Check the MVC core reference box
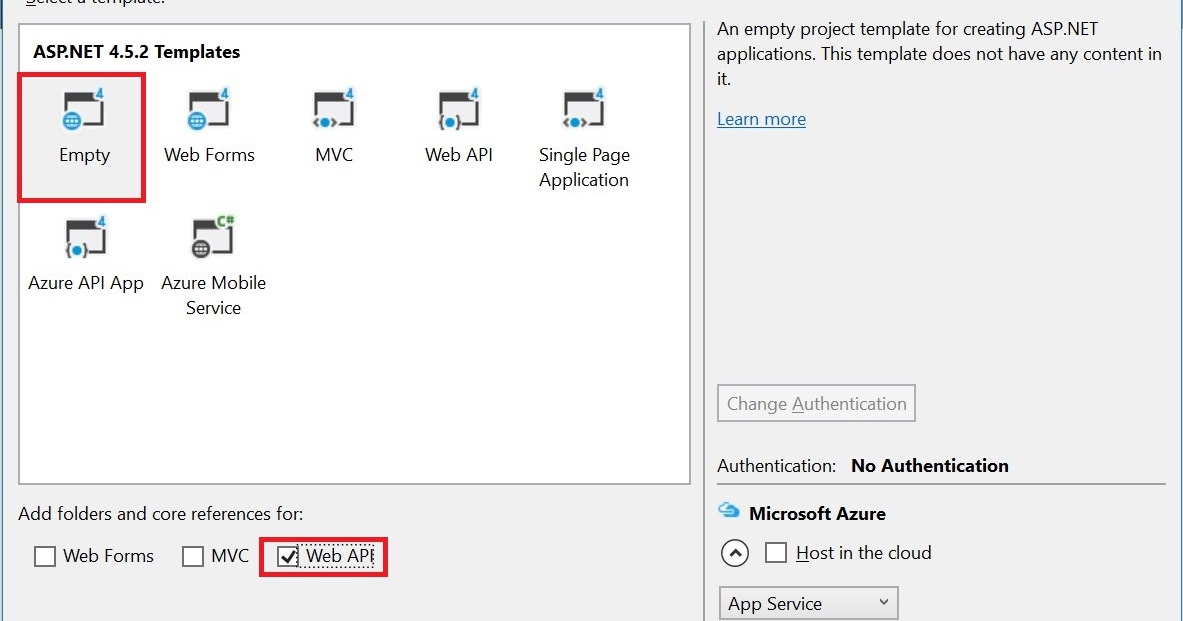1183x621 pixels. (x=192, y=556)
